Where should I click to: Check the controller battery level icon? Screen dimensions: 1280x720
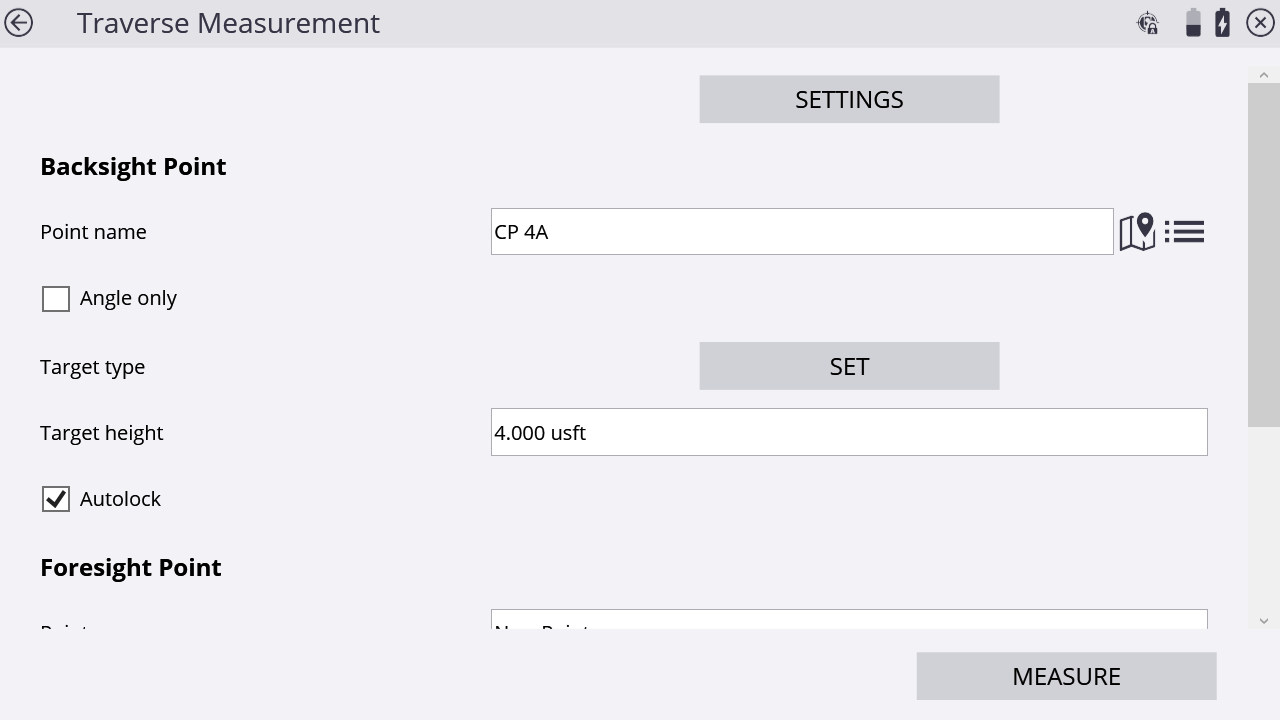click(x=1193, y=23)
